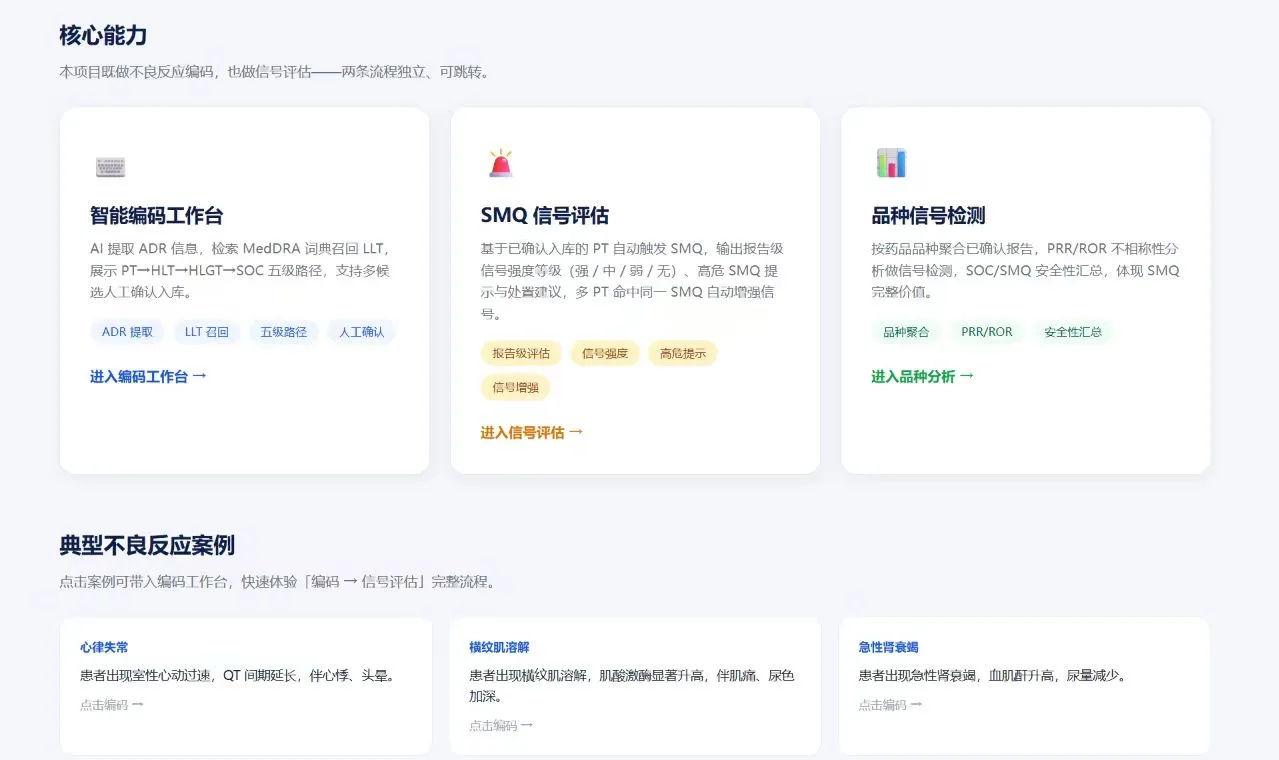Screen dimensions: 1279x760
Task: Open the 急性肾衰竭 case title
Action: [888, 647]
